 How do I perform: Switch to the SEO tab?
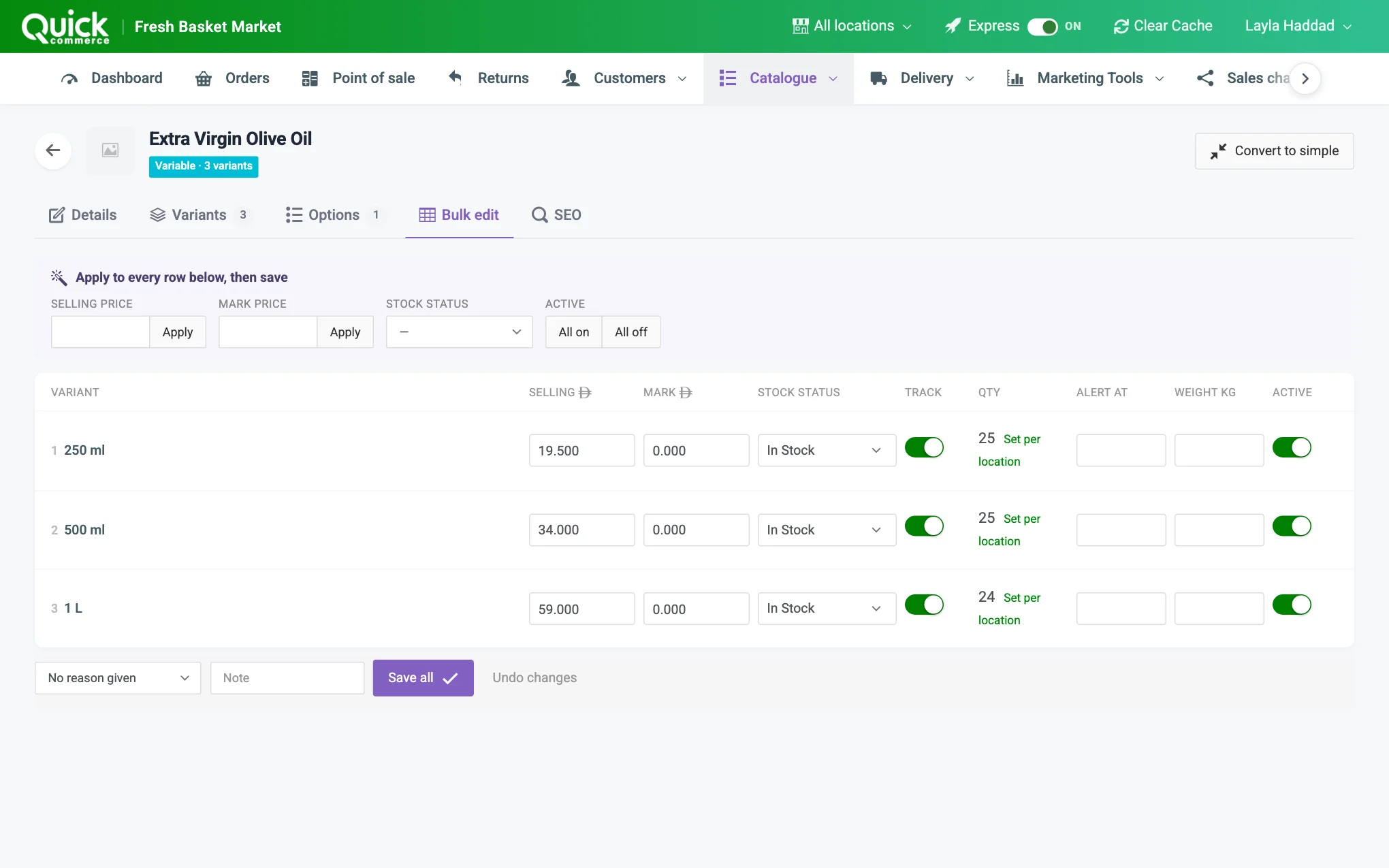[556, 215]
